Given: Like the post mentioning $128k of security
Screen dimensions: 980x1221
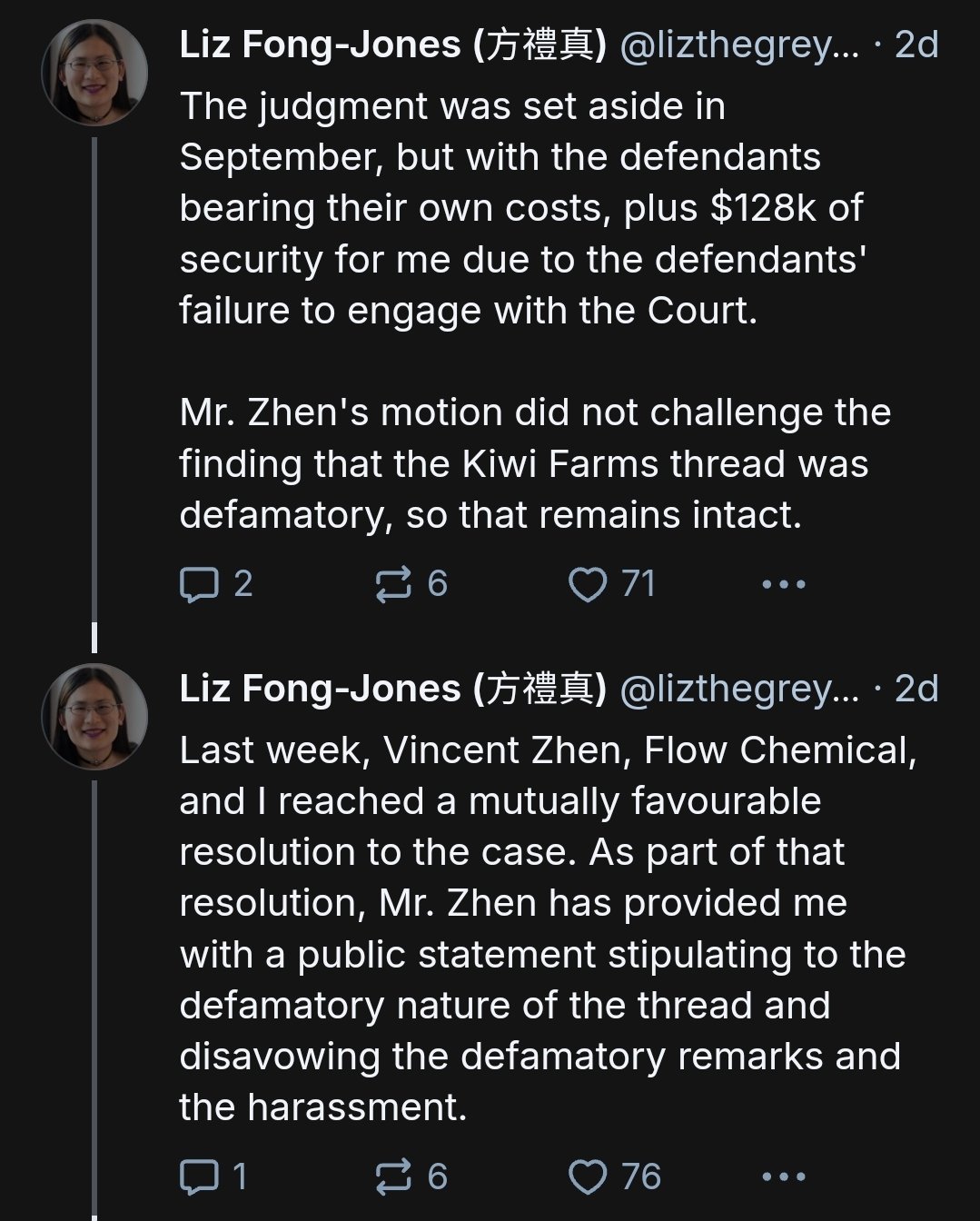Looking at the screenshot, I should point(587,584).
